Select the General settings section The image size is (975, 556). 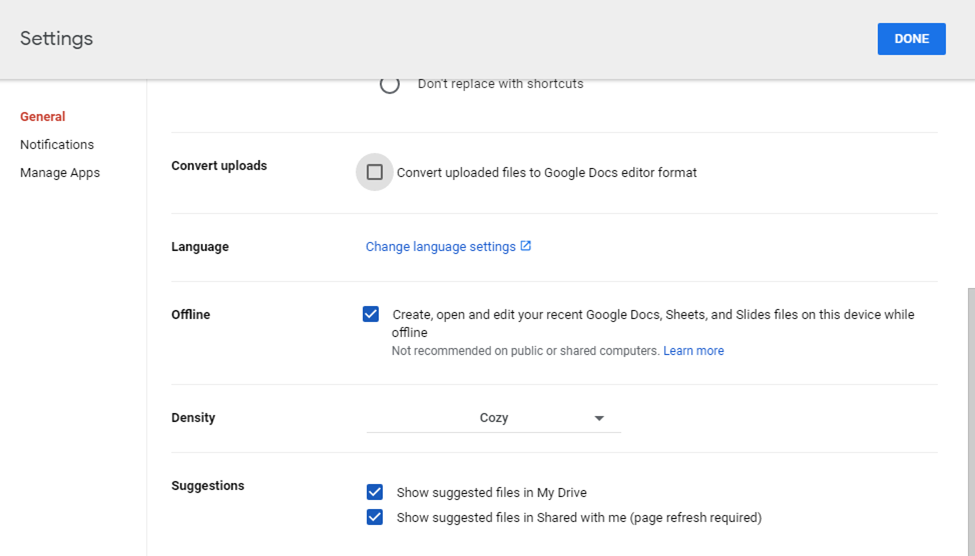point(43,117)
